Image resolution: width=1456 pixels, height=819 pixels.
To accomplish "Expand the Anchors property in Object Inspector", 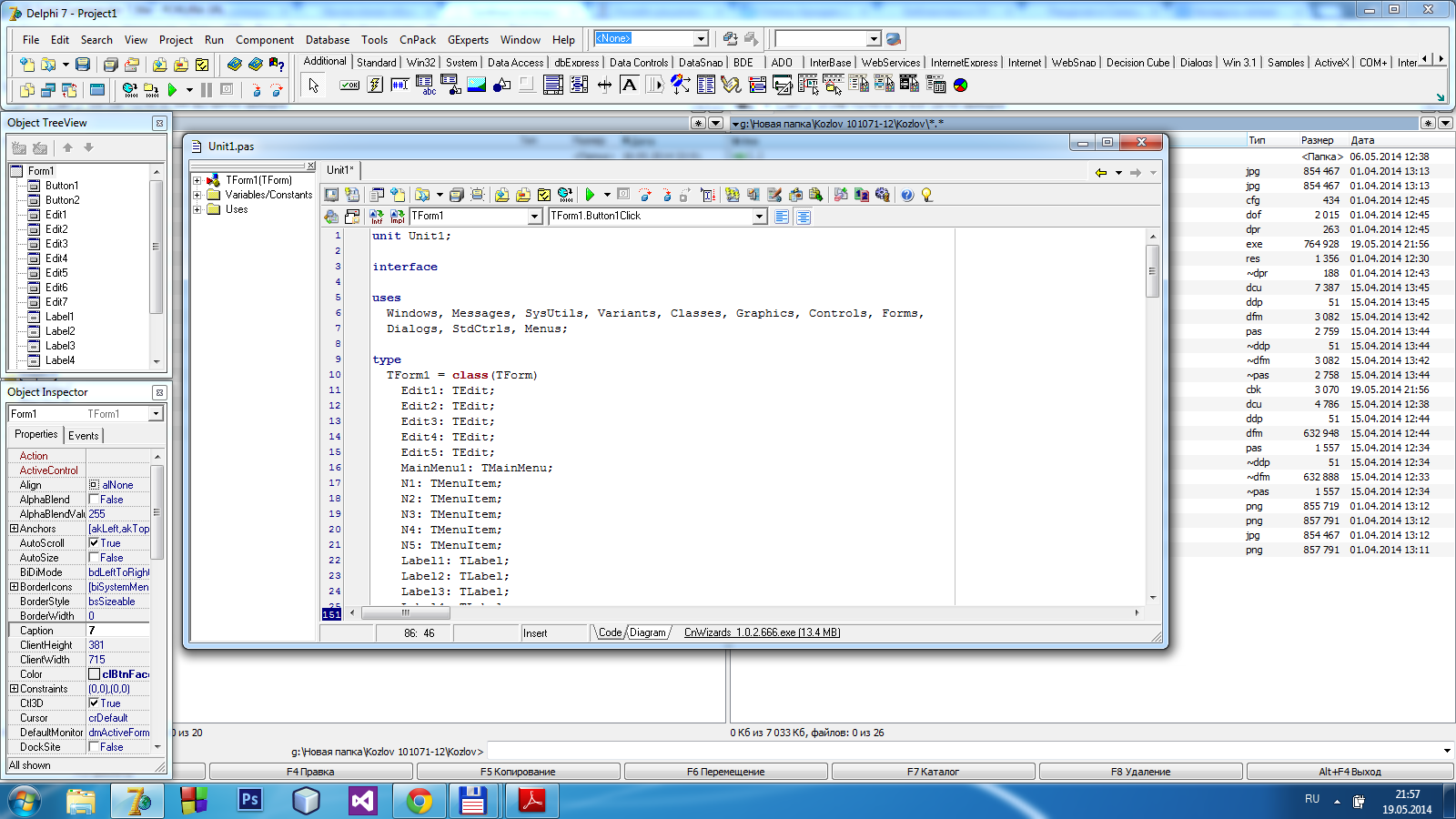I will click(x=14, y=529).
